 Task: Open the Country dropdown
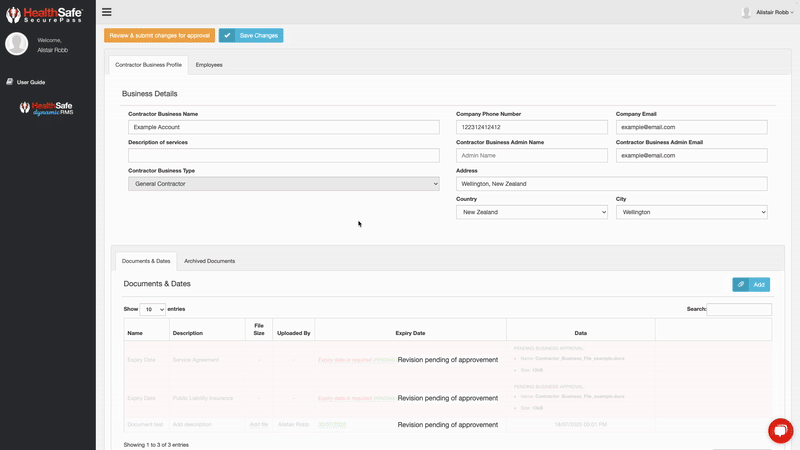[531, 212]
